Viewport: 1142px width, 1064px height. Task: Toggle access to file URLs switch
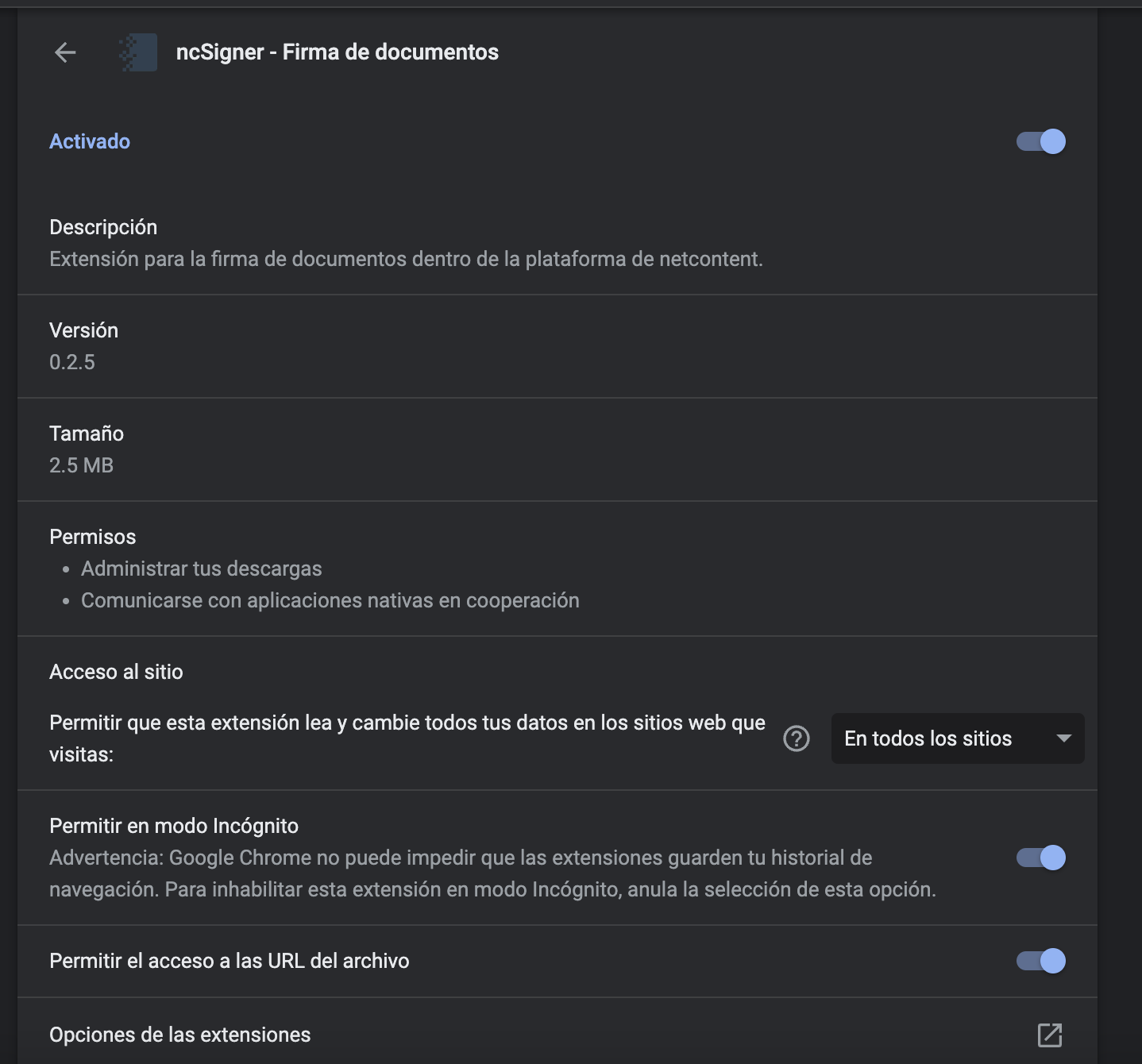pyautogui.click(x=1041, y=961)
